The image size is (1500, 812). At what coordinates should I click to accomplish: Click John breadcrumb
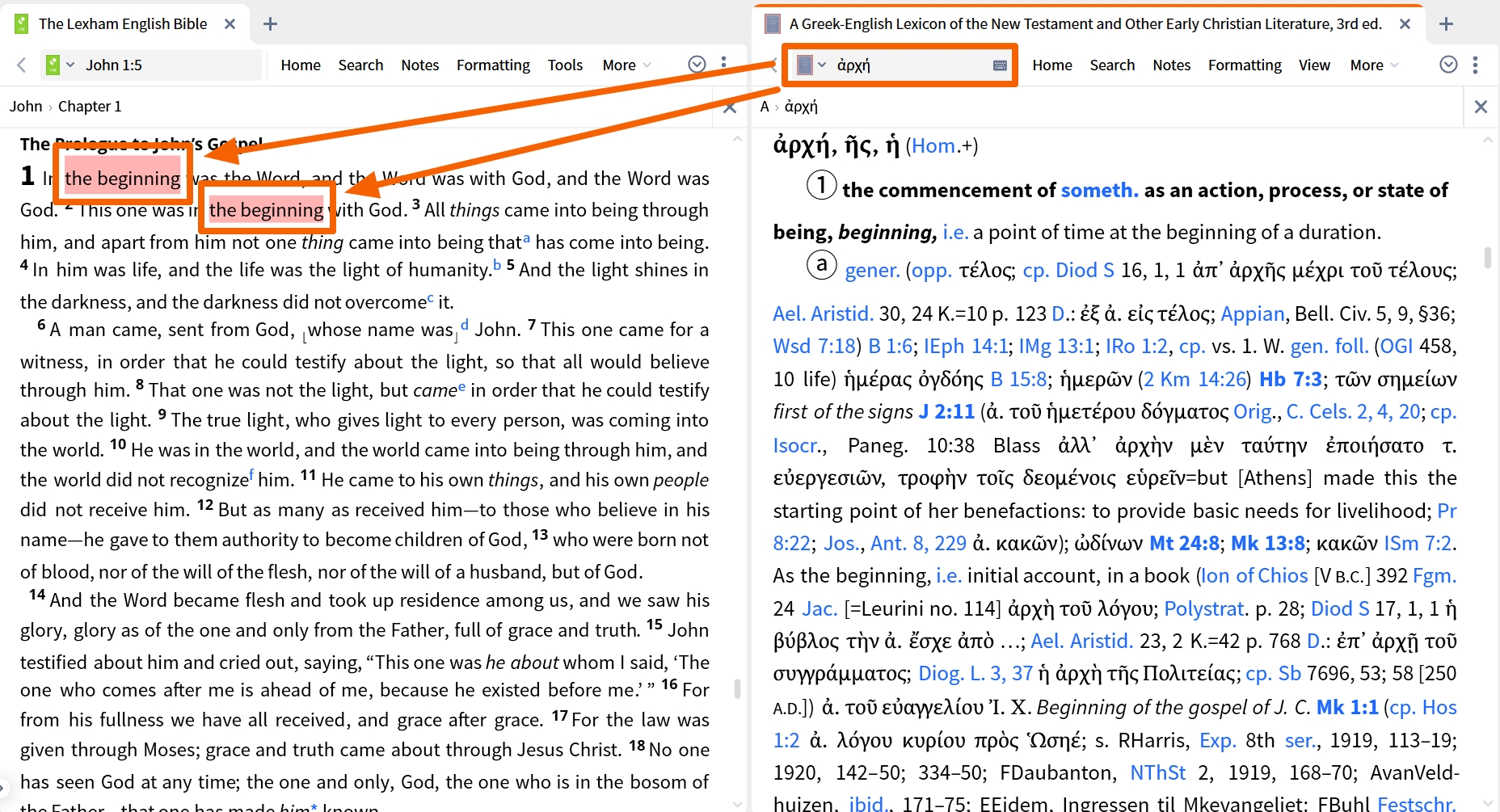pos(26,106)
